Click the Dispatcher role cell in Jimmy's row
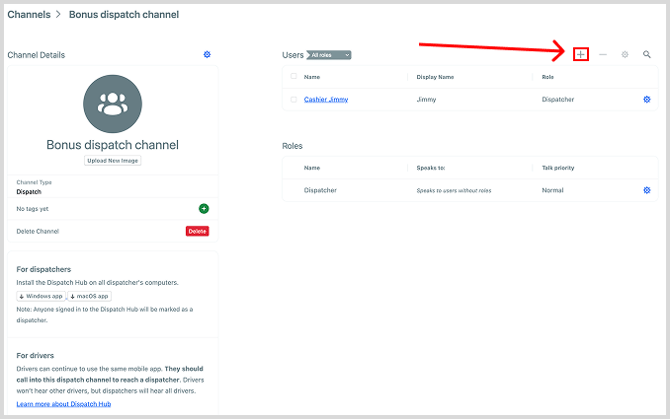The image size is (670, 419). click(x=558, y=100)
